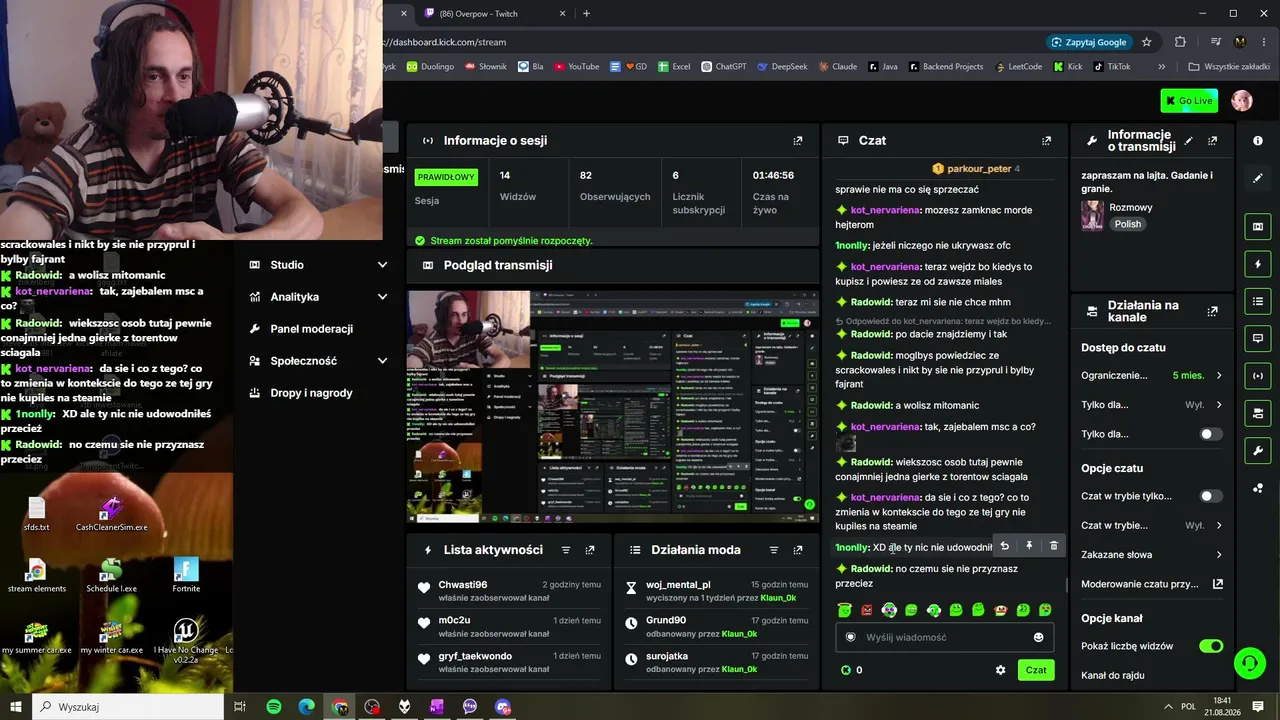Image resolution: width=1280 pixels, height=720 pixels.
Task: Open the info icon in right sidebar
Action: tap(1258, 141)
